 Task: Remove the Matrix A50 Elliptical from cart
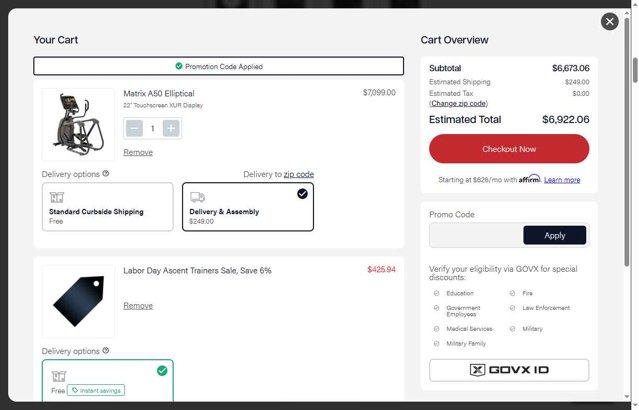coord(138,152)
